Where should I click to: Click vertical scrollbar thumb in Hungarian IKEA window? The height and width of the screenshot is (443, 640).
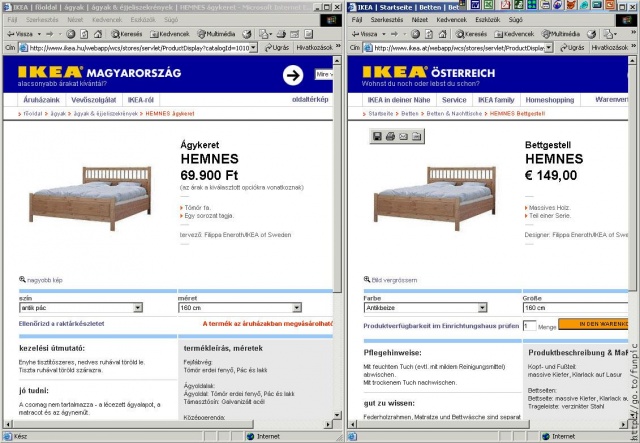coord(337,178)
